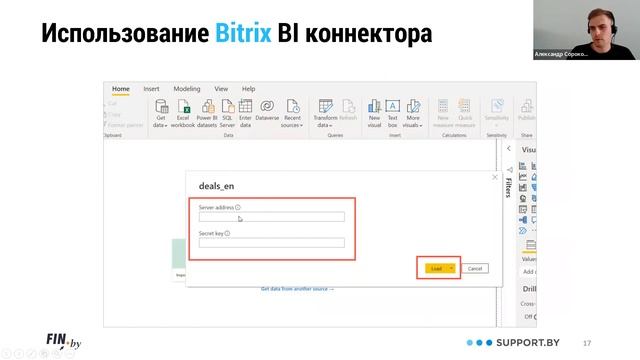This screenshot has width=640, height=360.
Task: Open the Sensitivity button
Action: coord(497,113)
